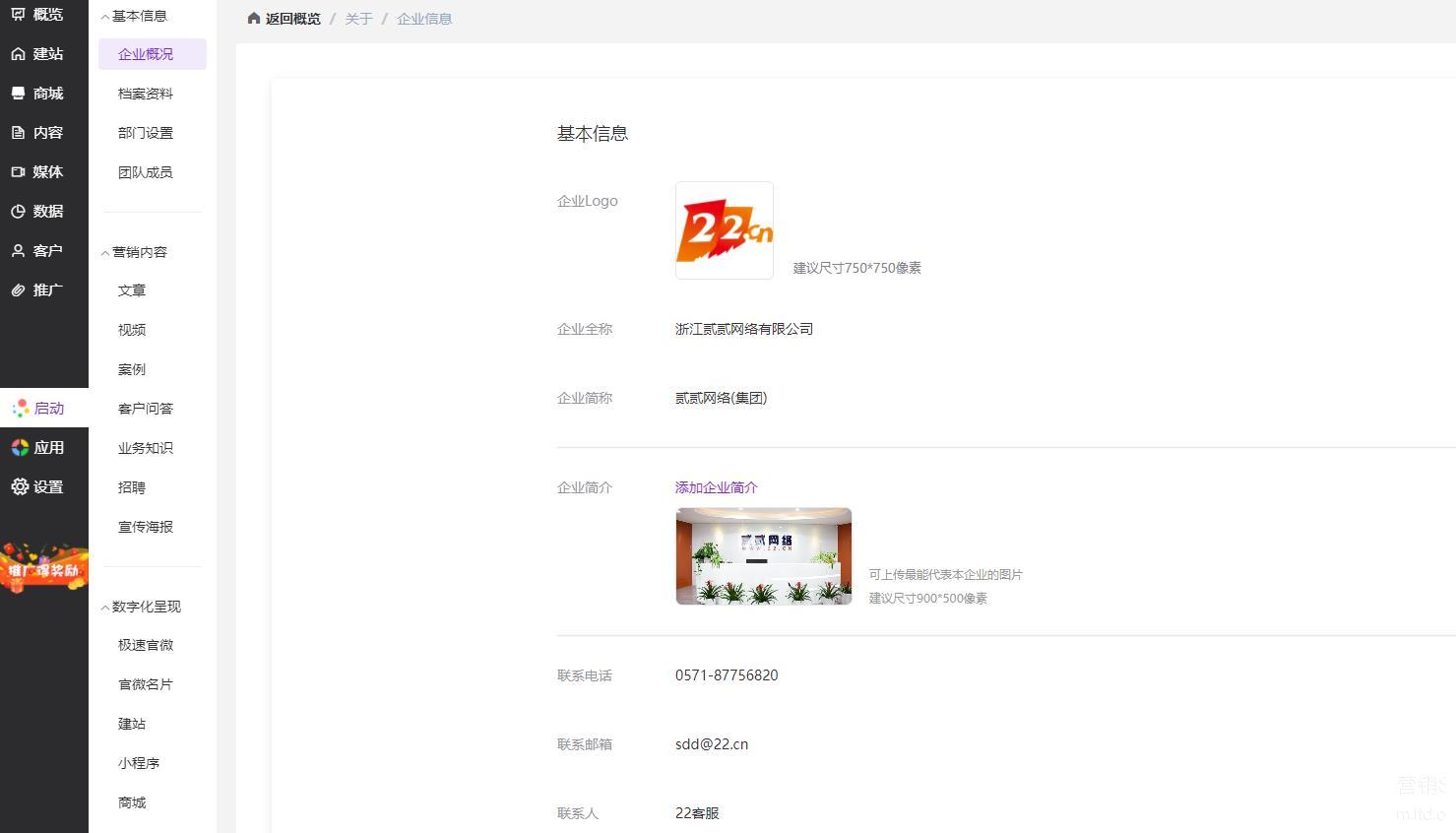Viewport: 1456px width, 833px height.
Task: Select 宣传海报 from the marketing menu
Action: click(145, 527)
